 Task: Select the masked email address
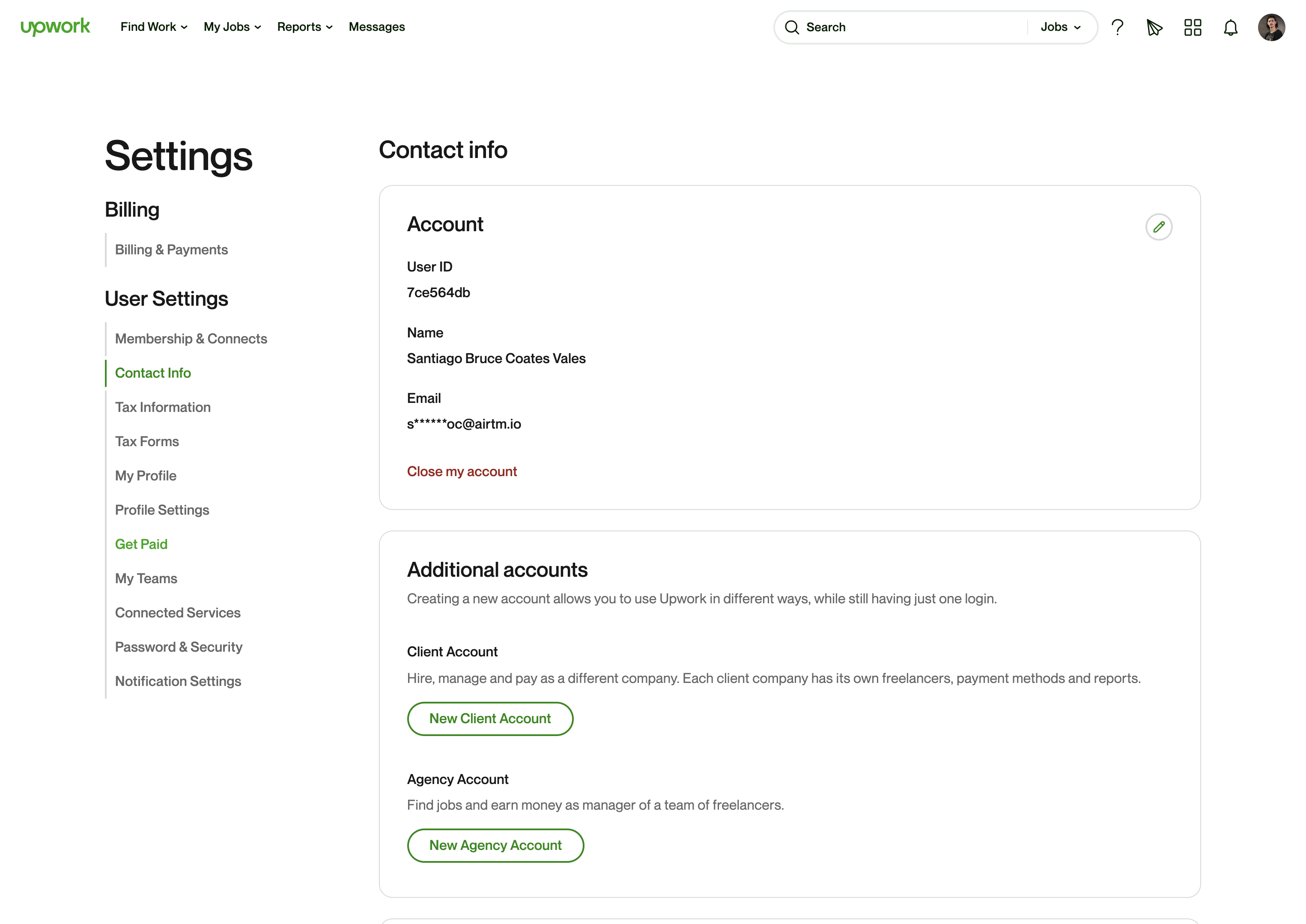click(x=464, y=424)
